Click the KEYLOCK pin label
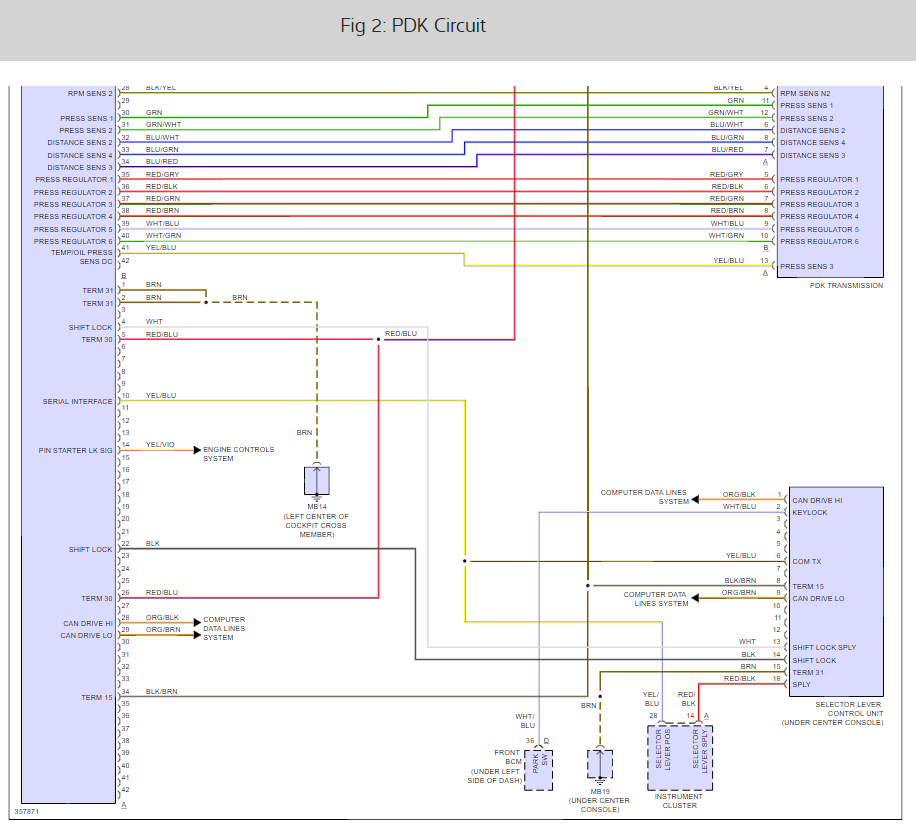Viewport: 916px width, 837px height. click(x=810, y=512)
